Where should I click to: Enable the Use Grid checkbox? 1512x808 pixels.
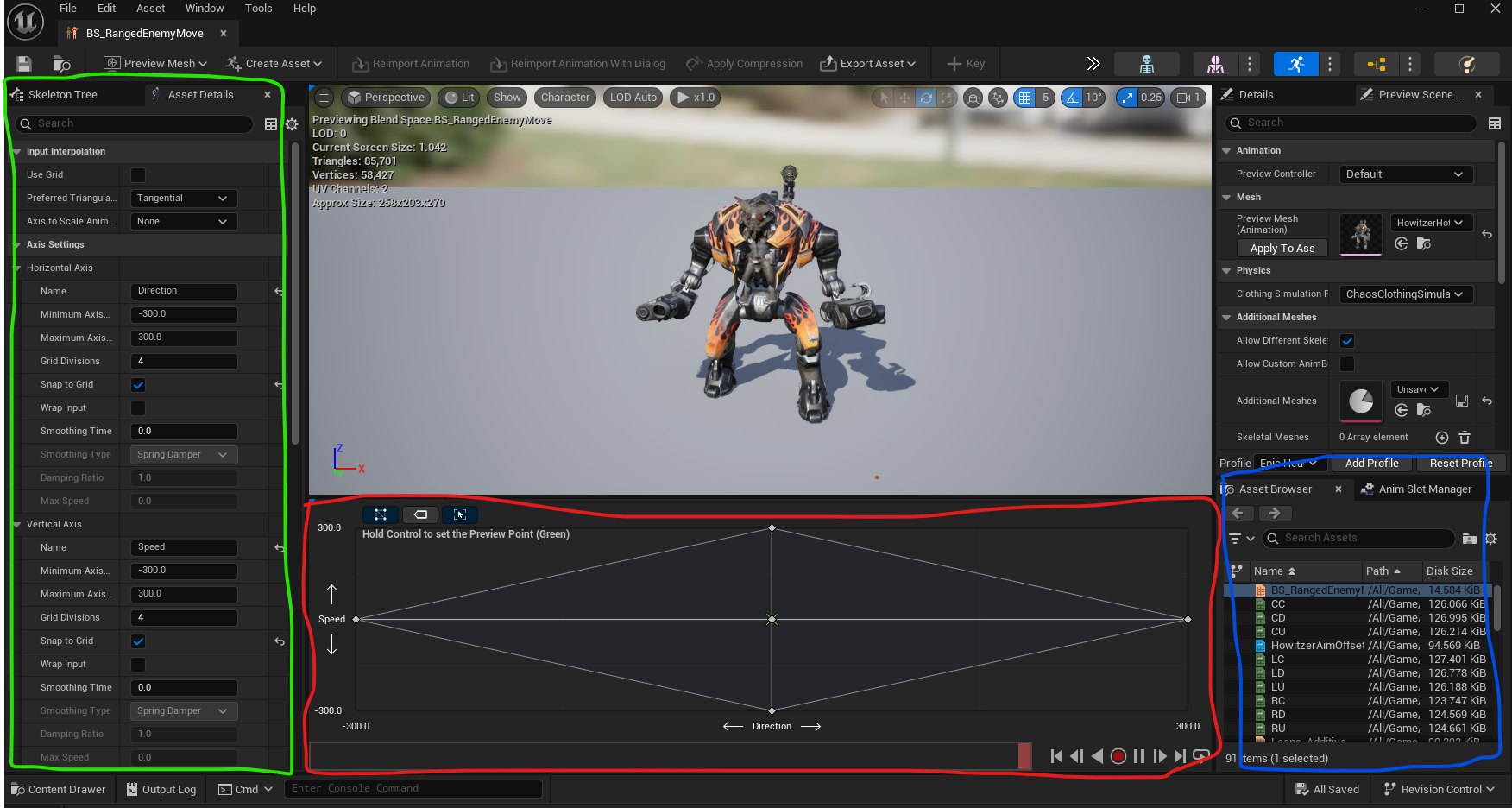(138, 175)
